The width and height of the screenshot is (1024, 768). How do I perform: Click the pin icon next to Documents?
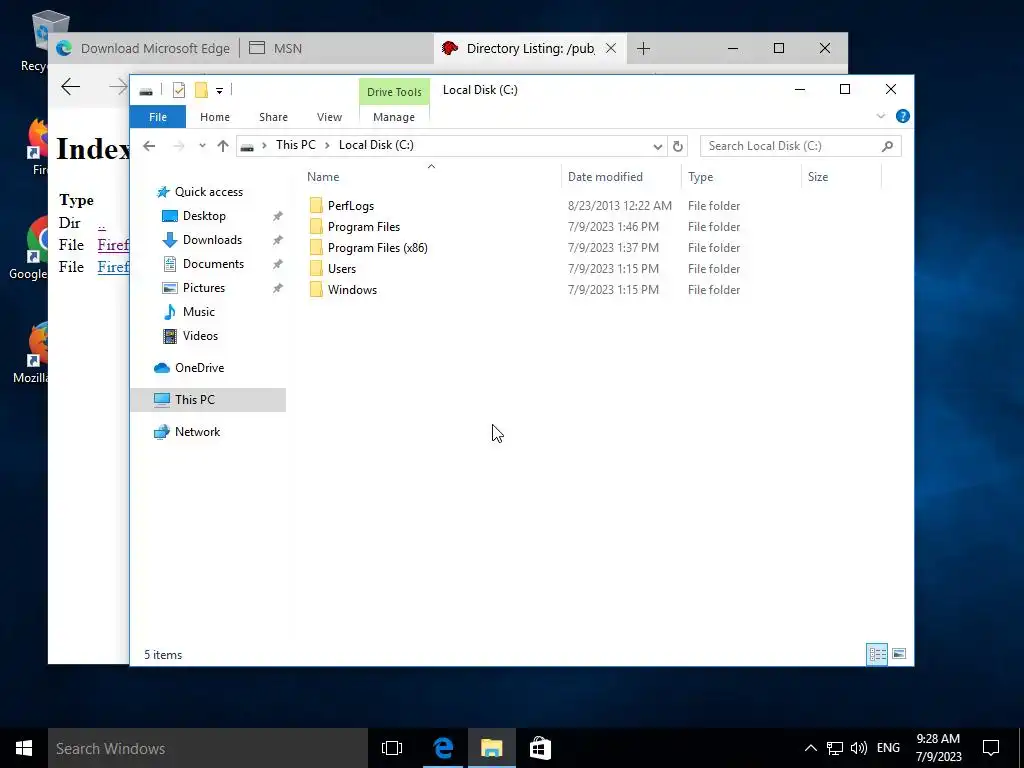tap(278, 264)
